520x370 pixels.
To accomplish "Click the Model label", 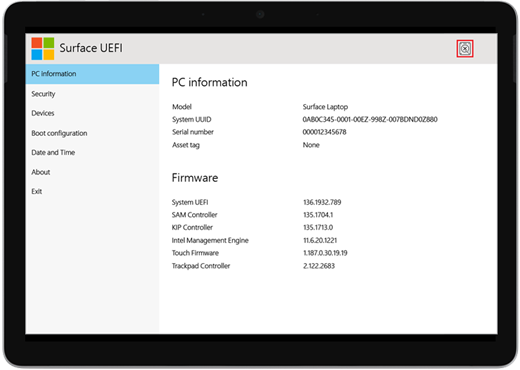I will pos(182,107).
